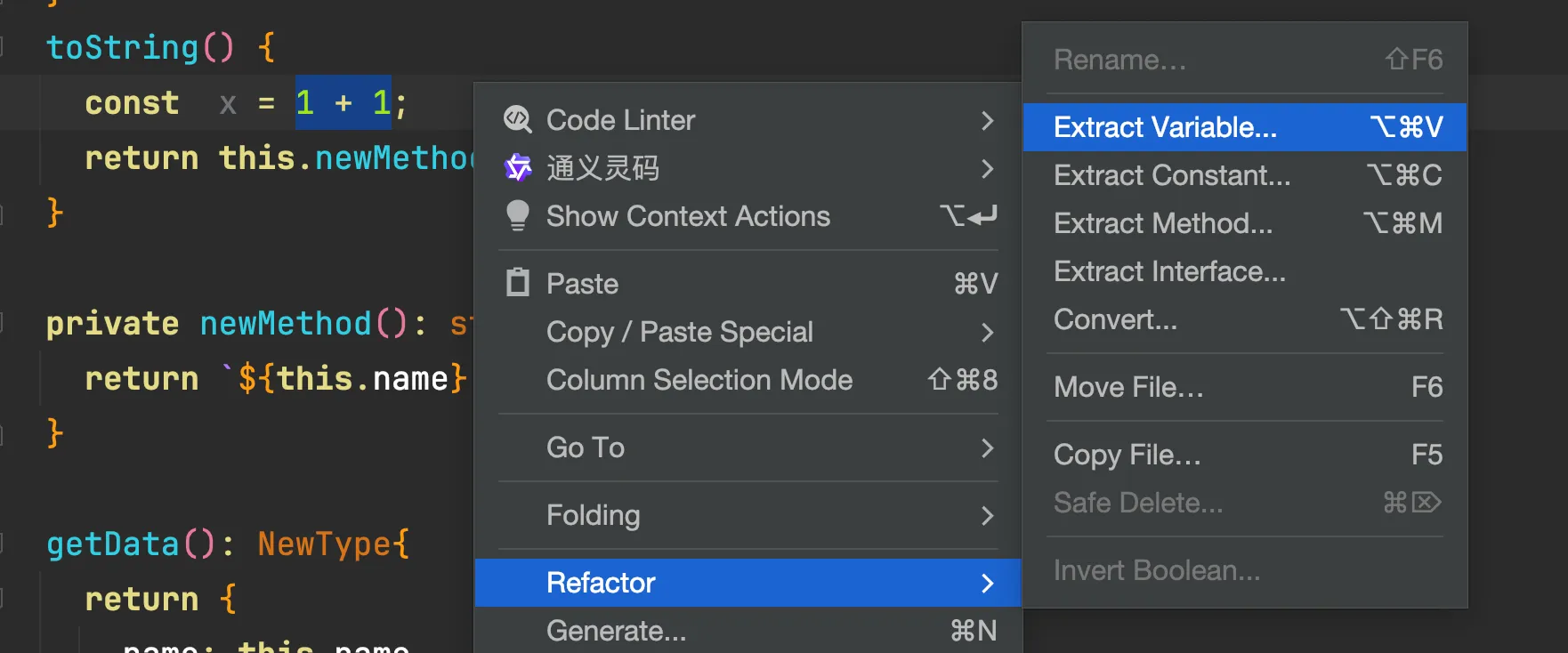Toggle Column Selection Mode
1568x653 pixels.
699,380
